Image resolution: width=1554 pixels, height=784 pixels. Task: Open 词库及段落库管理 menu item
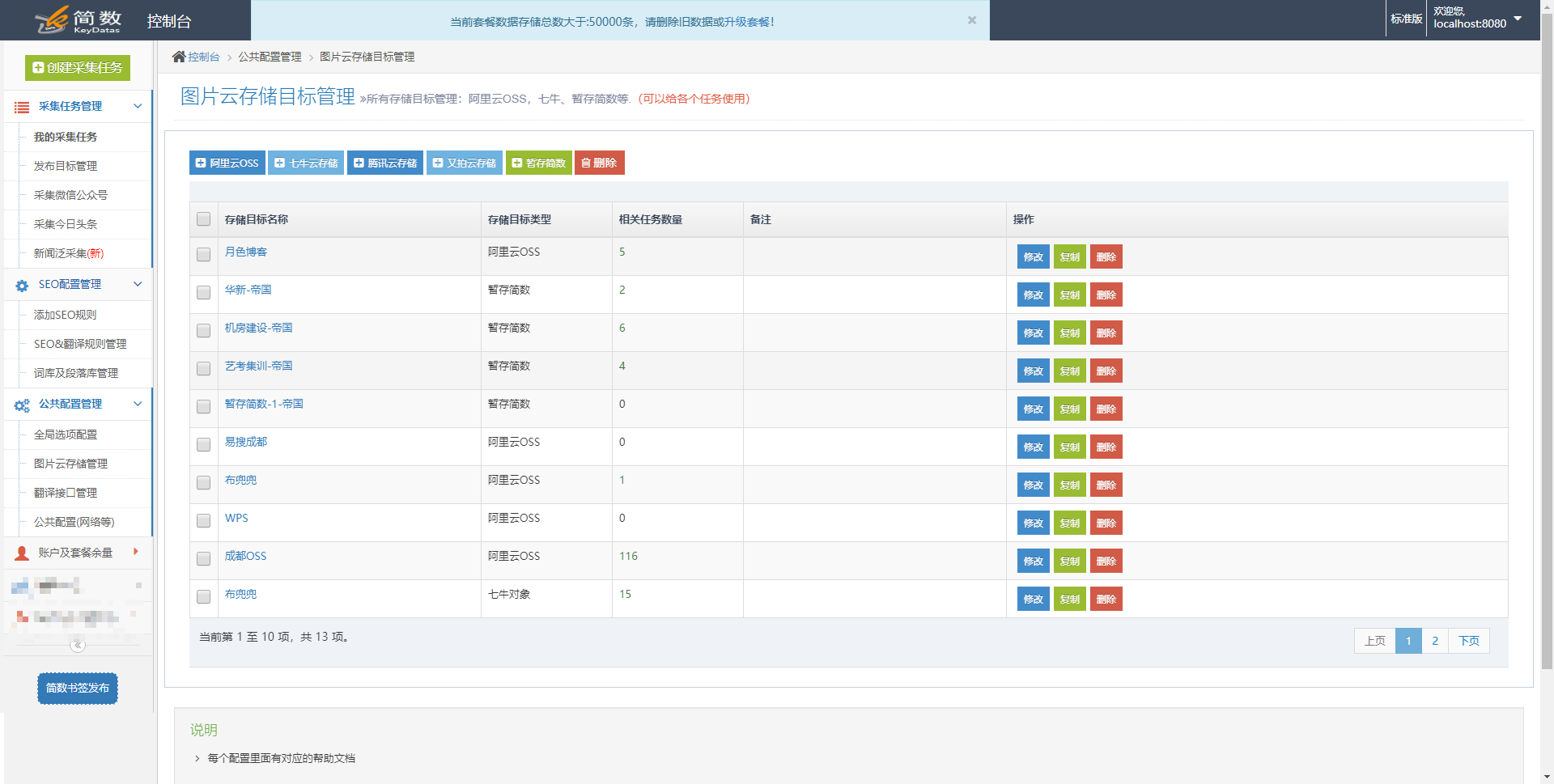[x=78, y=373]
